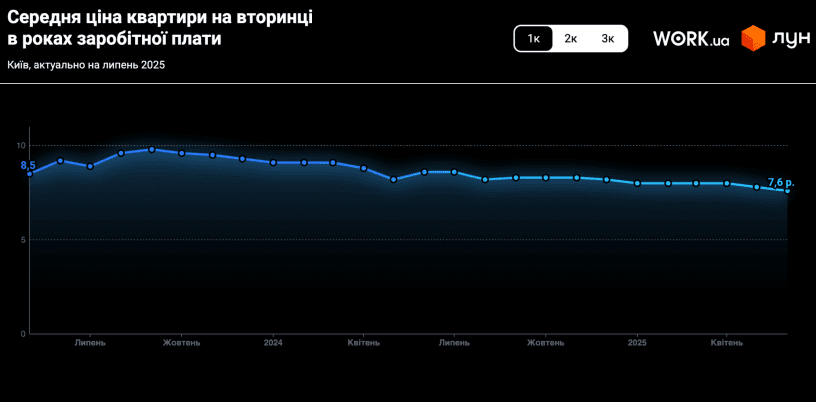Click the orange ЛУН cube icon
Image resolution: width=816 pixels, height=402 pixels.
coord(752,38)
